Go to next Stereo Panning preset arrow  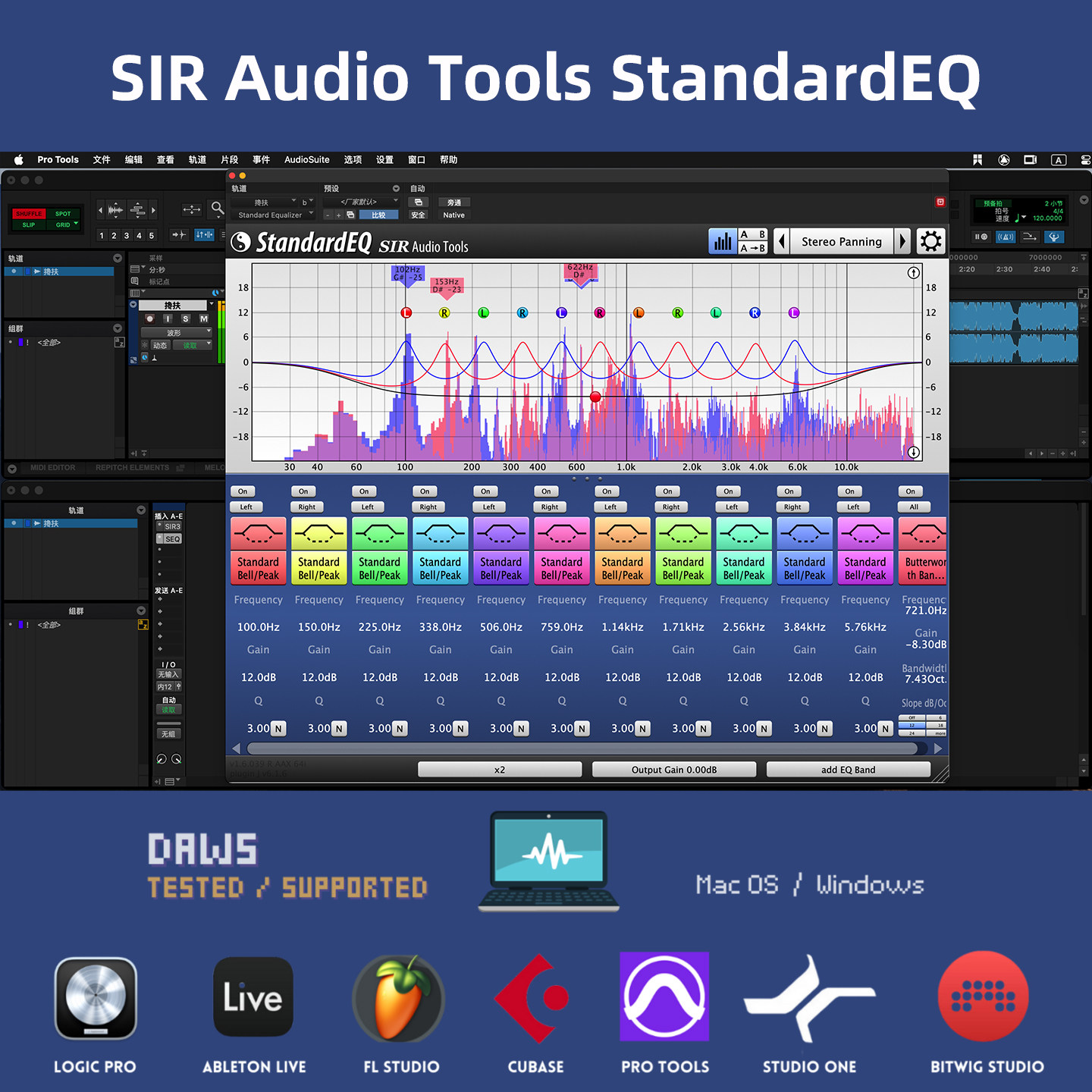tap(902, 242)
